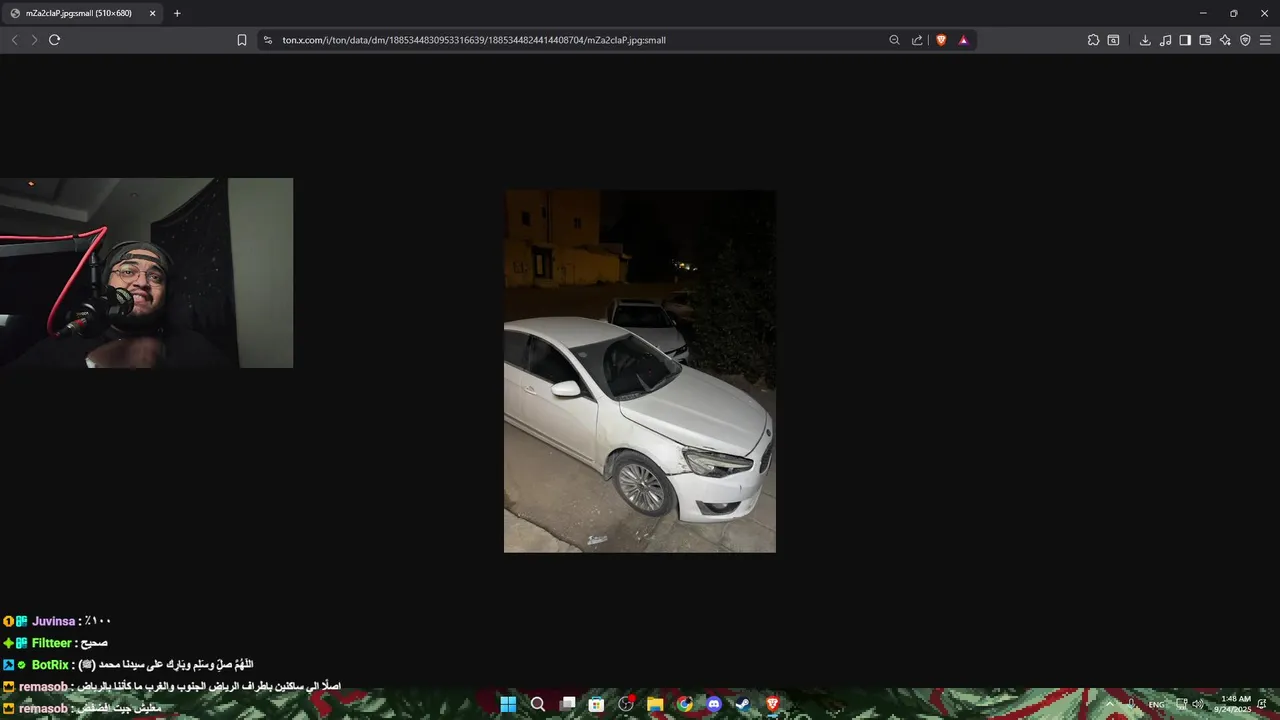Open the clock showing 1:48 AM
1280x720 pixels.
coord(1232,704)
